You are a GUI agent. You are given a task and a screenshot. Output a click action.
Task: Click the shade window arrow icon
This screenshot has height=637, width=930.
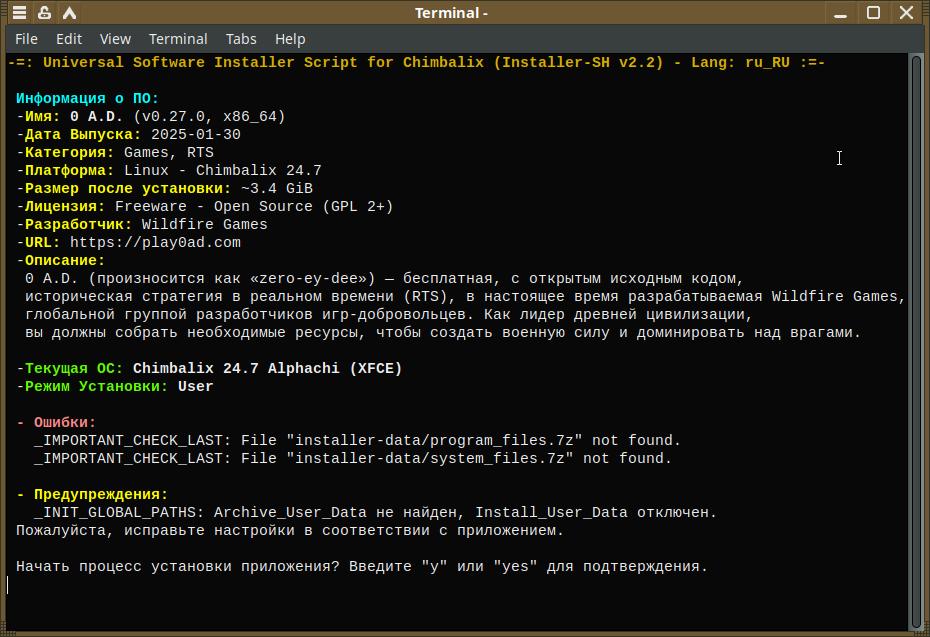click(70, 13)
